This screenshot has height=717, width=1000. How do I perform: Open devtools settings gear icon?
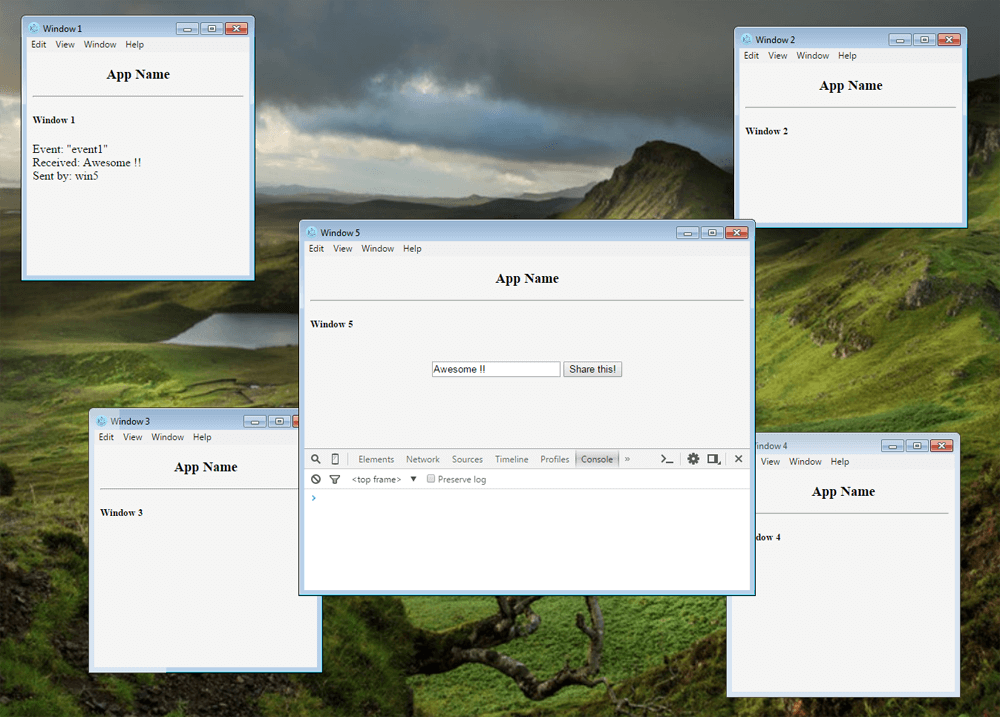click(x=693, y=459)
